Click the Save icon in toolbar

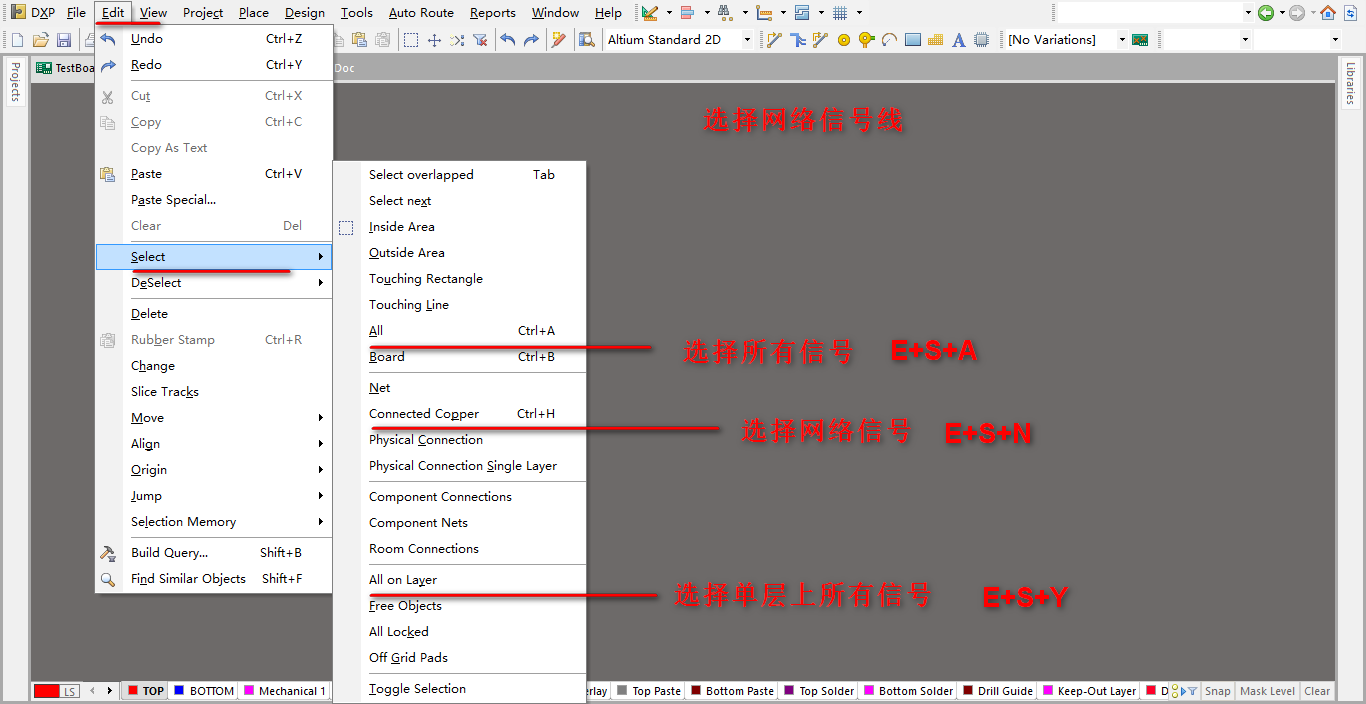tap(64, 40)
